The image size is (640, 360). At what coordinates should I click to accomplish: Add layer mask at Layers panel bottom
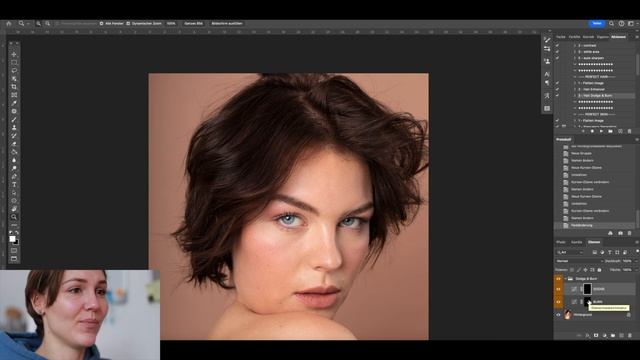(x=596, y=336)
